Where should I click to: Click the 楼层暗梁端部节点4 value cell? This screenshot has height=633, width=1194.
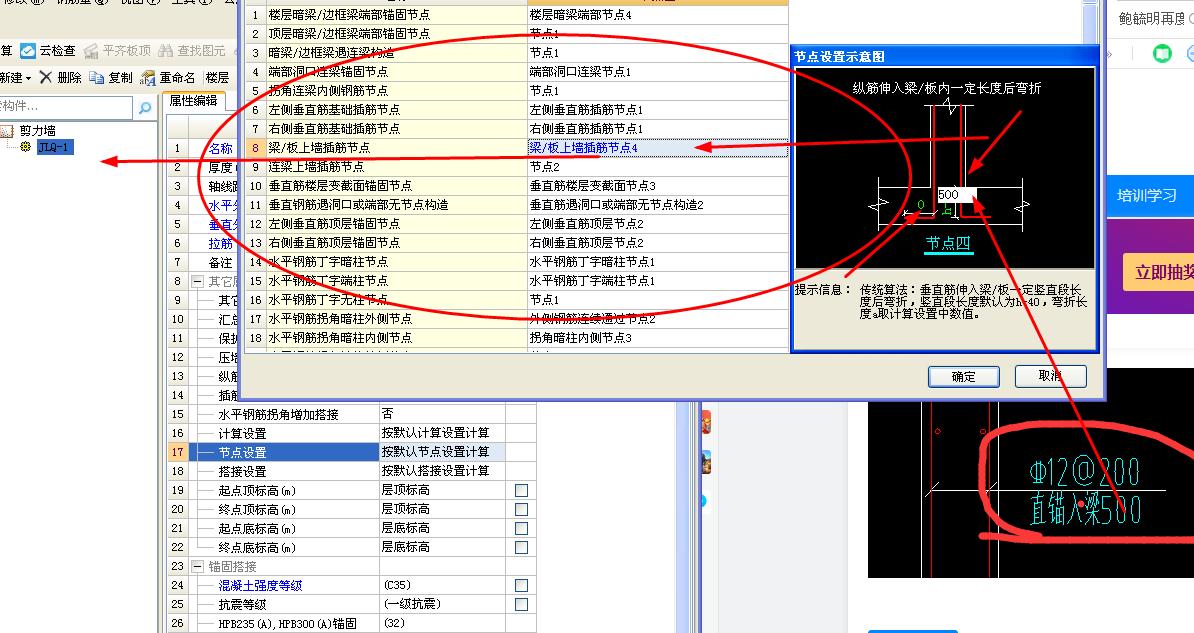click(658, 14)
